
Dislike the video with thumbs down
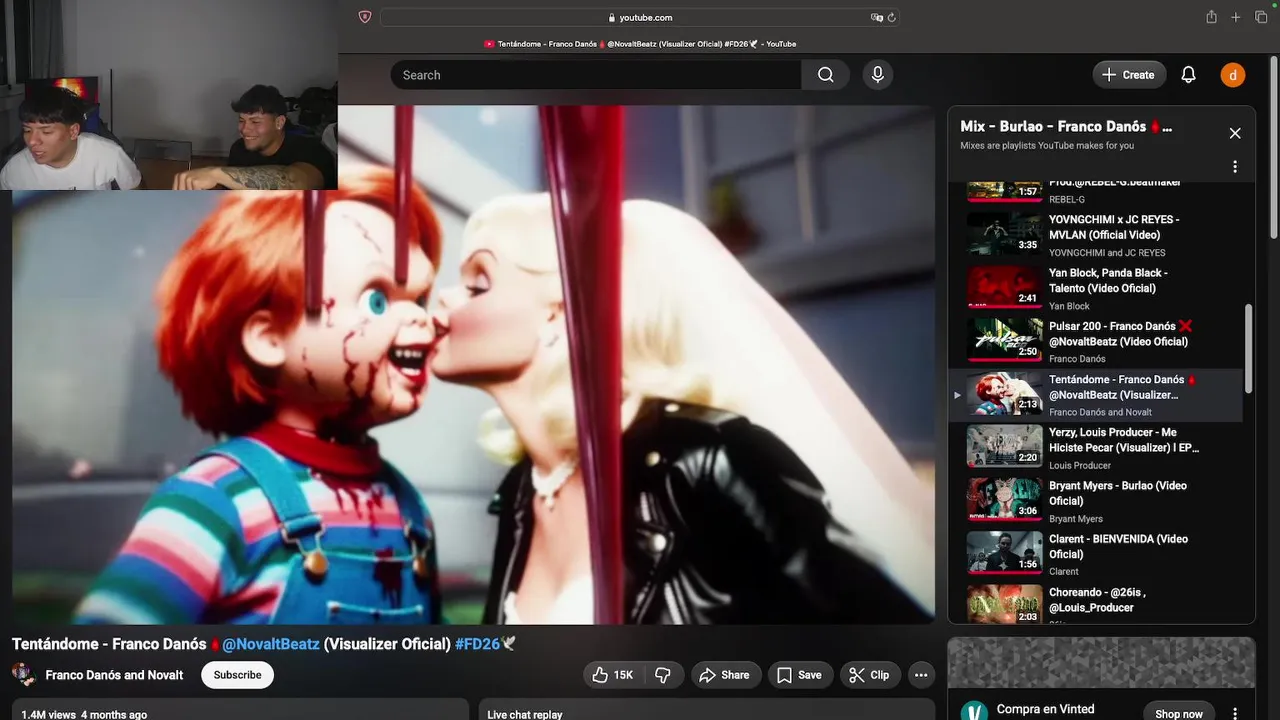point(662,675)
